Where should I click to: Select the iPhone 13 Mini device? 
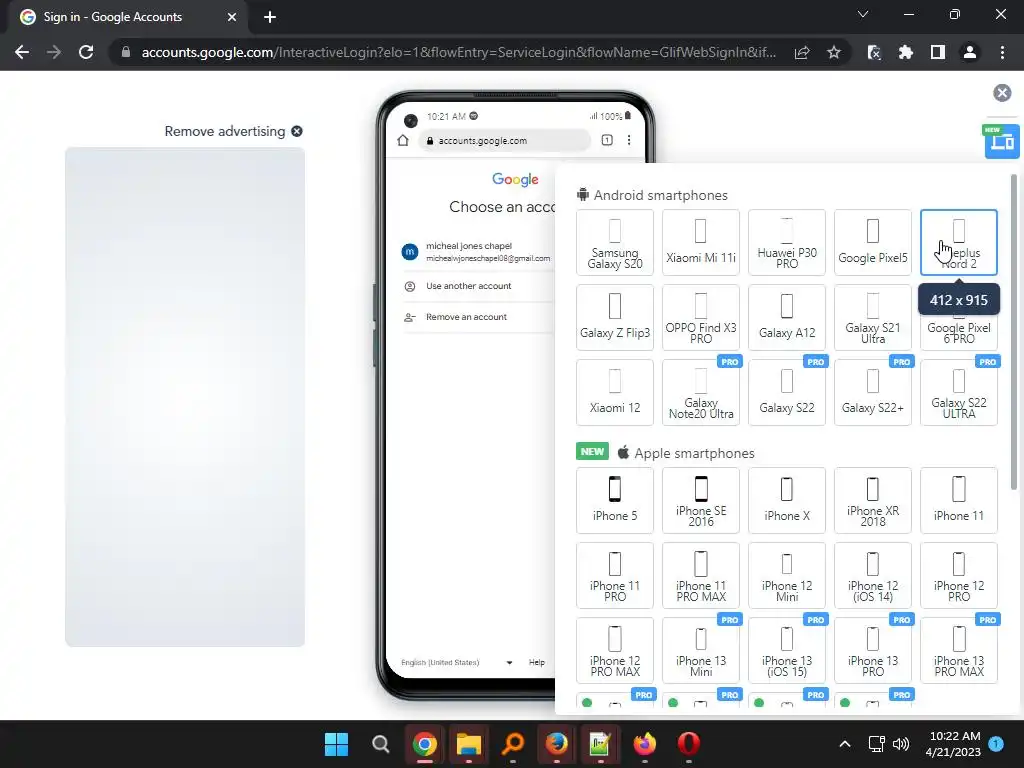701,650
